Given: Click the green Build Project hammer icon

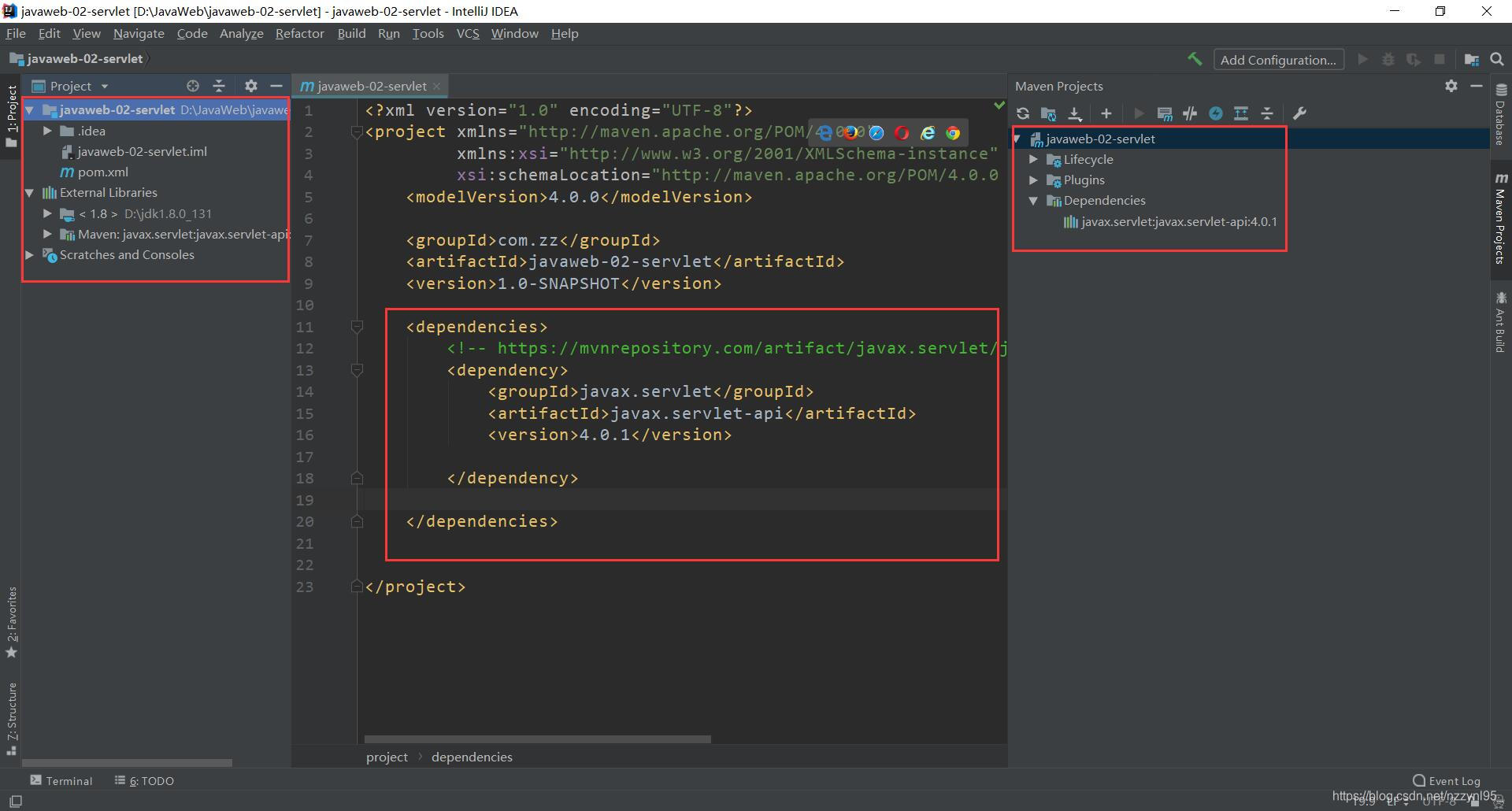Looking at the screenshot, I should pos(1195,59).
